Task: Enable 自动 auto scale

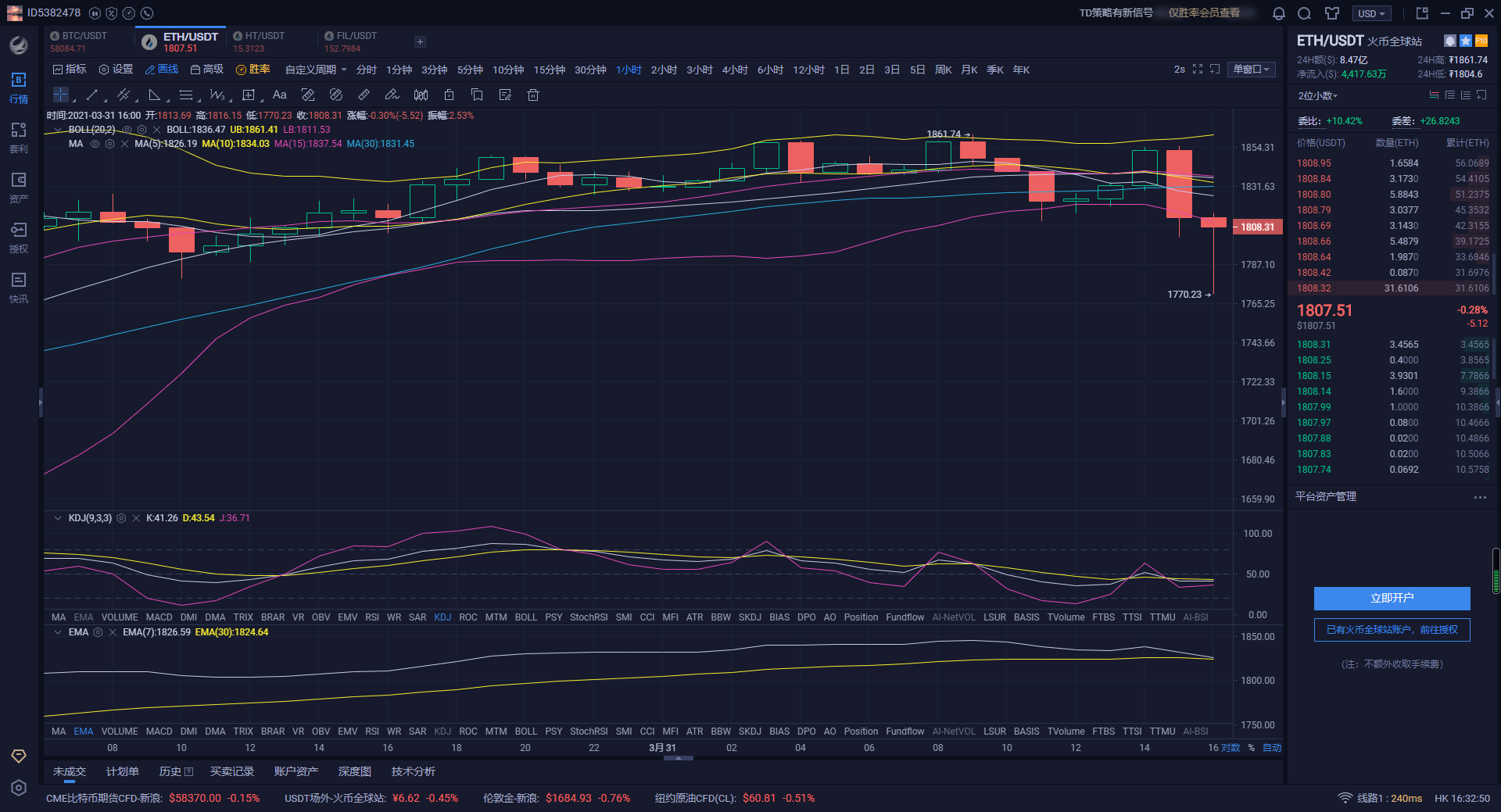Action: tap(1272, 748)
